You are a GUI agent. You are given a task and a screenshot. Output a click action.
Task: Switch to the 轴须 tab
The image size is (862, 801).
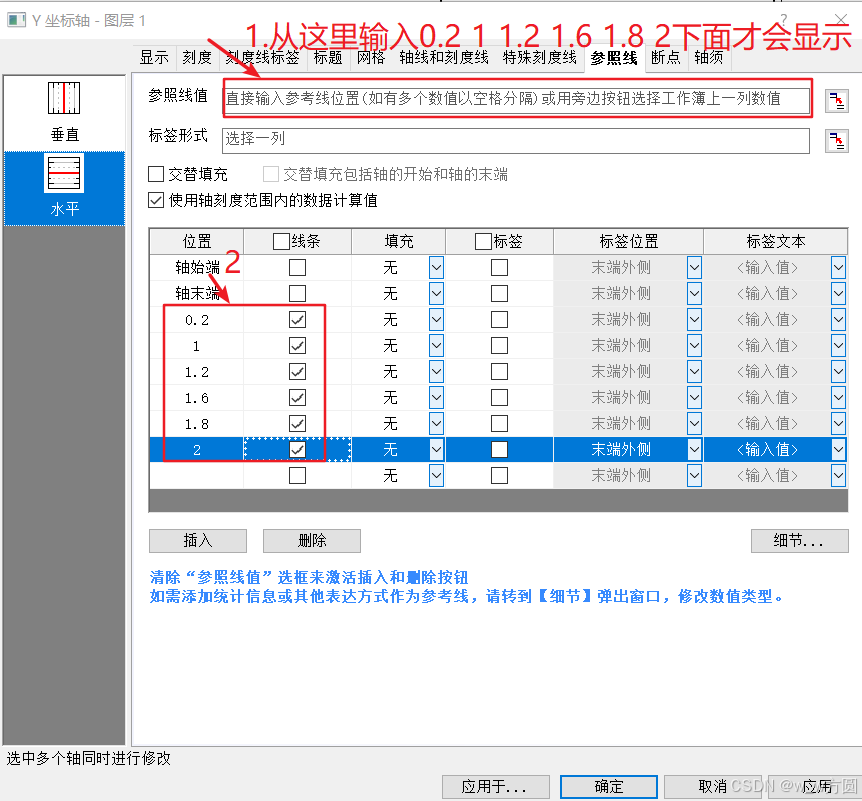(x=709, y=57)
